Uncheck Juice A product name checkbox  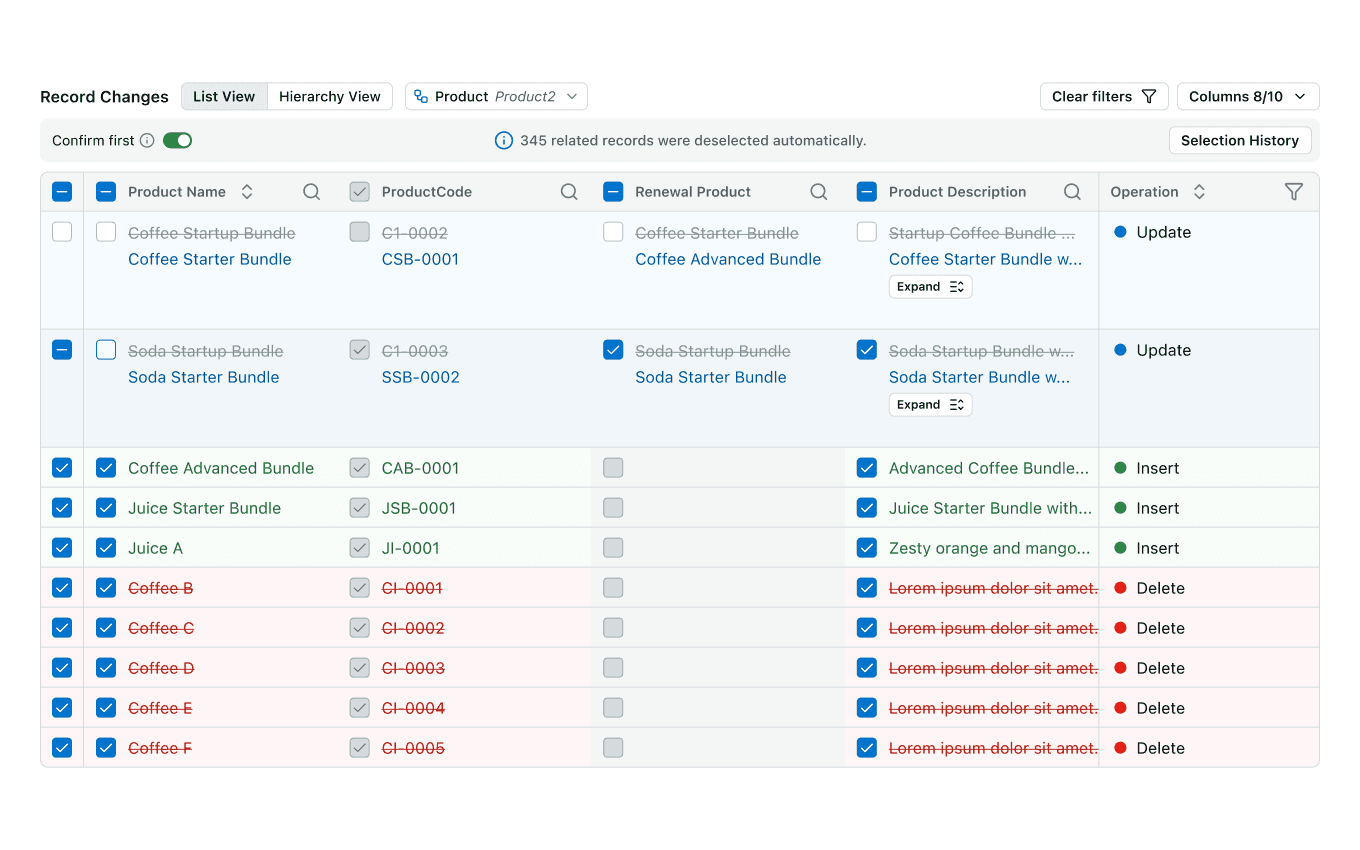[x=106, y=548]
